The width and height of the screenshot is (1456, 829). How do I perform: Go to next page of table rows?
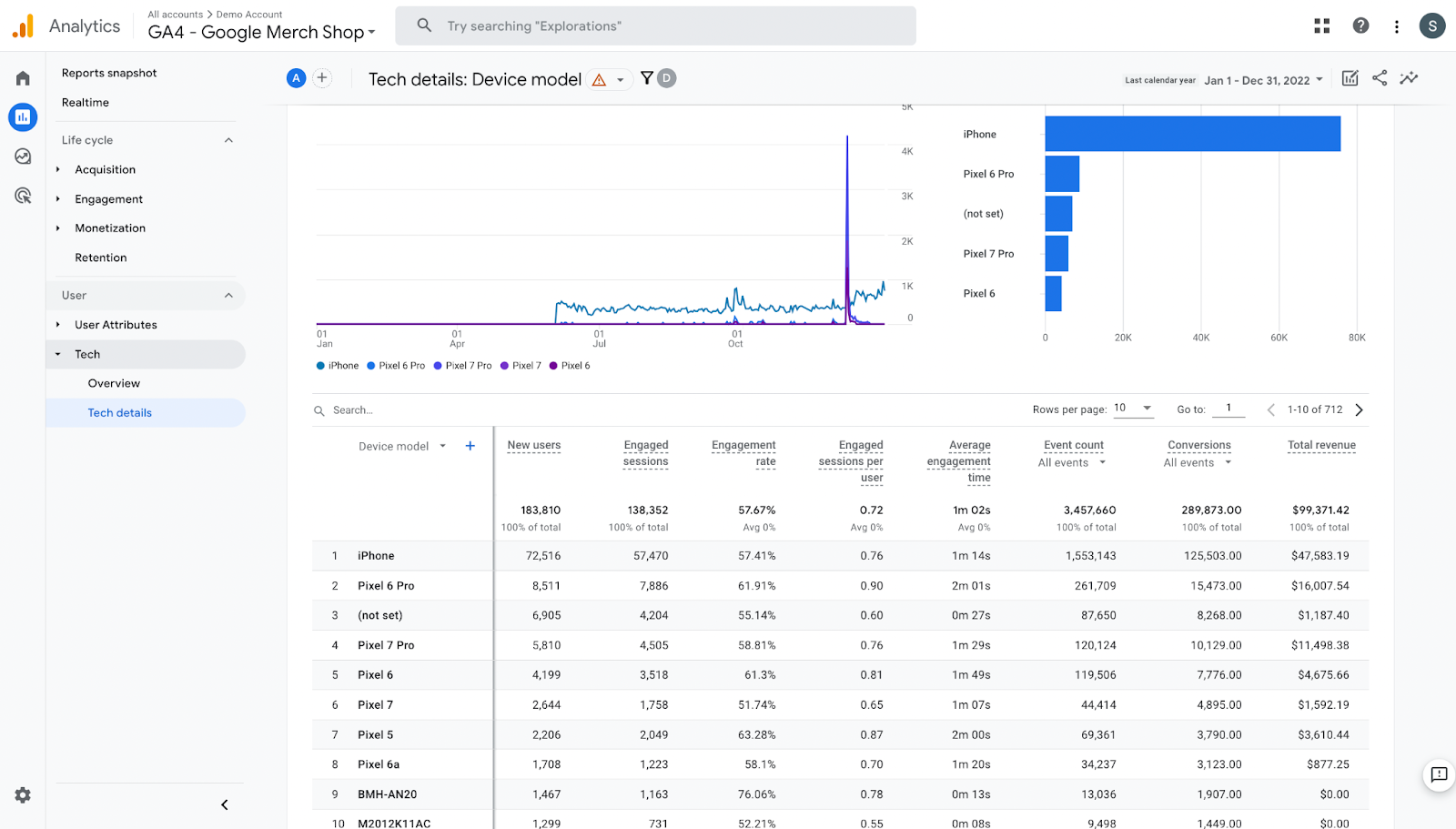(x=1360, y=409)
